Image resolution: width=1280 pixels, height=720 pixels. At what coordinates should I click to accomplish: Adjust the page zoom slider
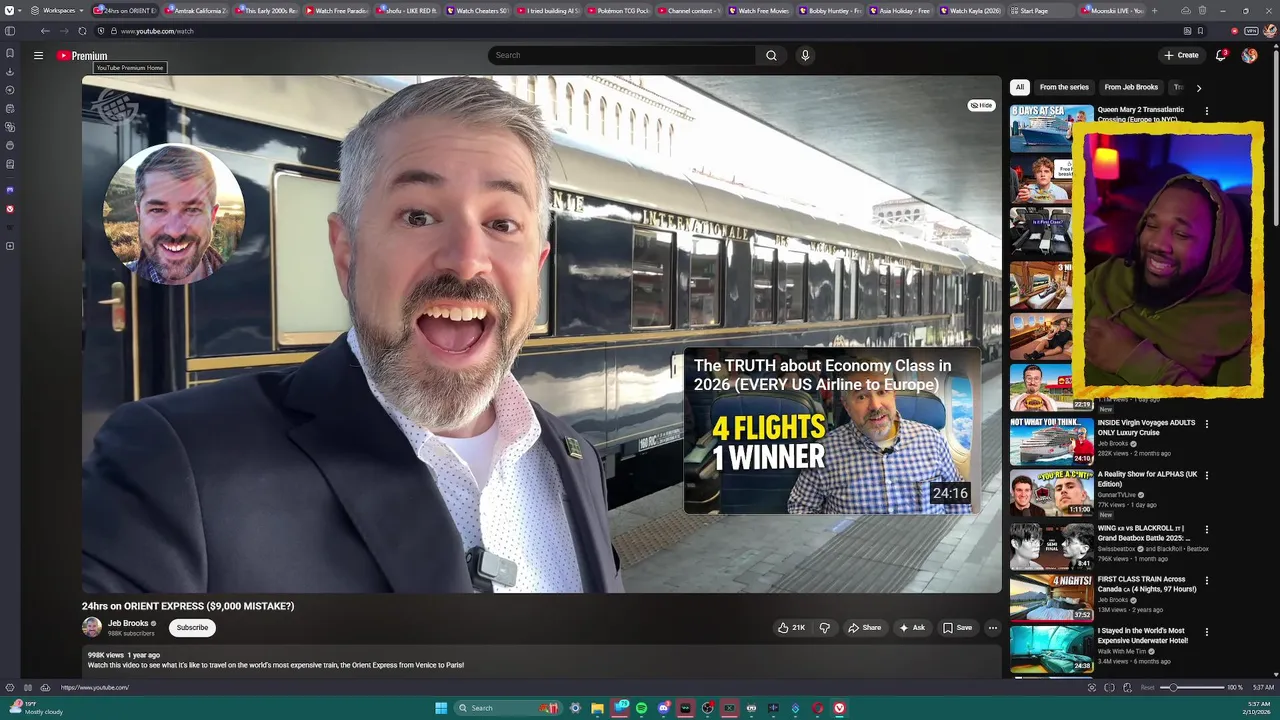pyautogui.click(x=1194, y=688)
